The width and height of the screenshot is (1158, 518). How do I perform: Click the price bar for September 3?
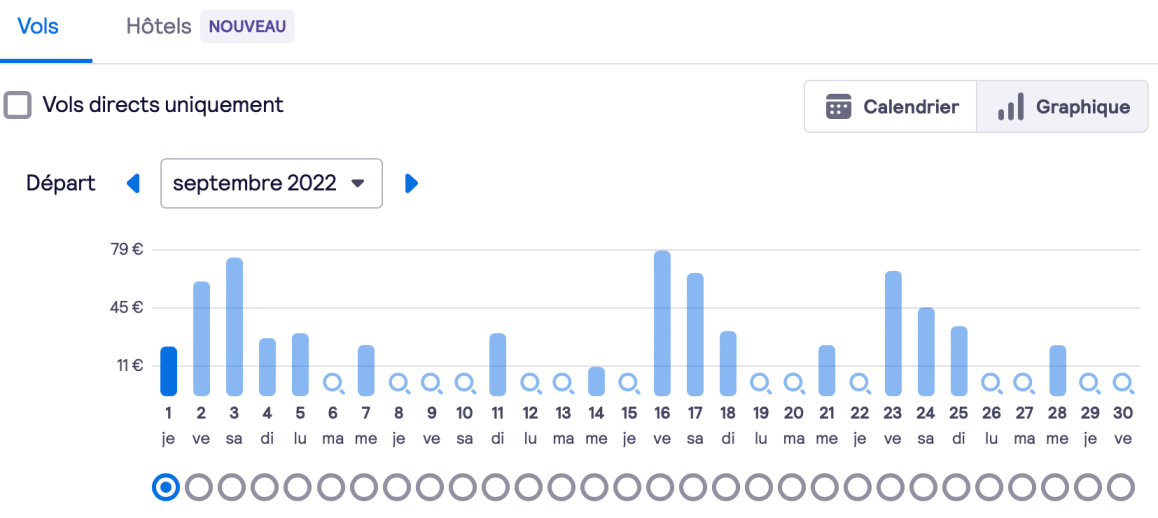(x=234, y=326)
